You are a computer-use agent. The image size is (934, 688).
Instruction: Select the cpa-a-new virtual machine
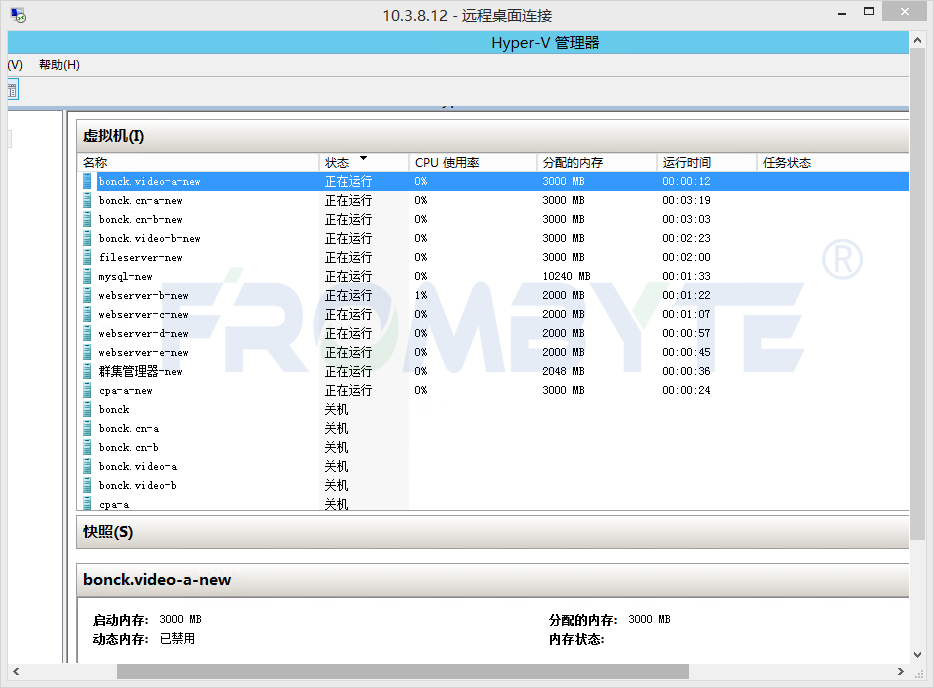[x=126, y=391]
